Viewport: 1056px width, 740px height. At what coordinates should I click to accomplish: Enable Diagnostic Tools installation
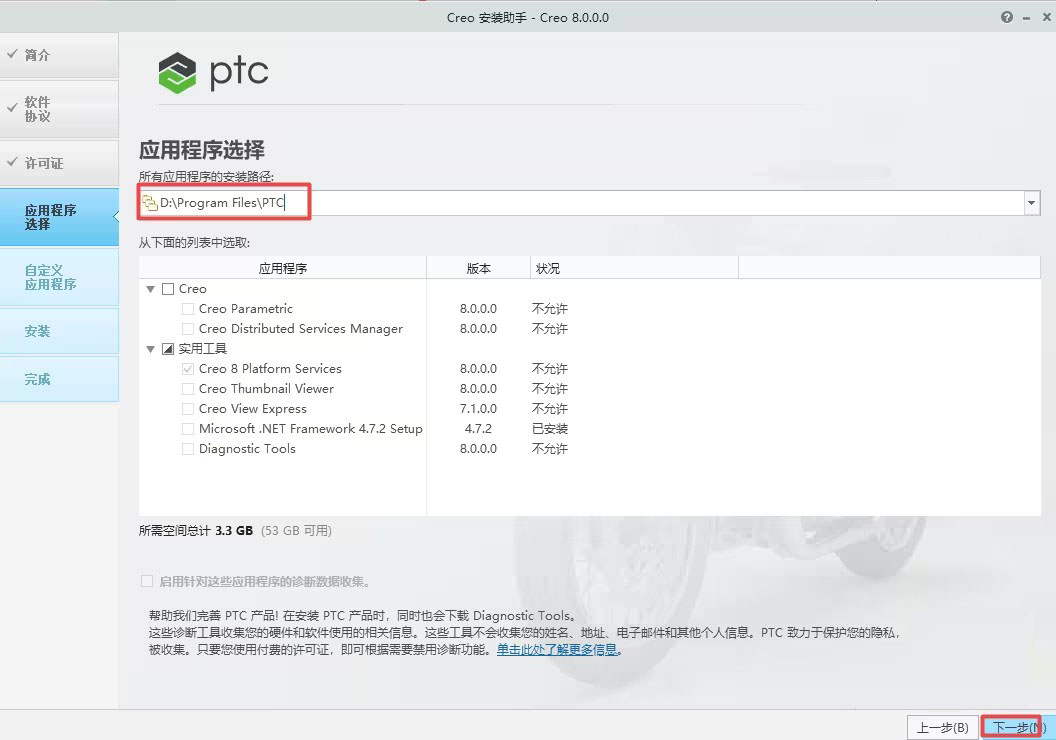[x=187, y=448]
